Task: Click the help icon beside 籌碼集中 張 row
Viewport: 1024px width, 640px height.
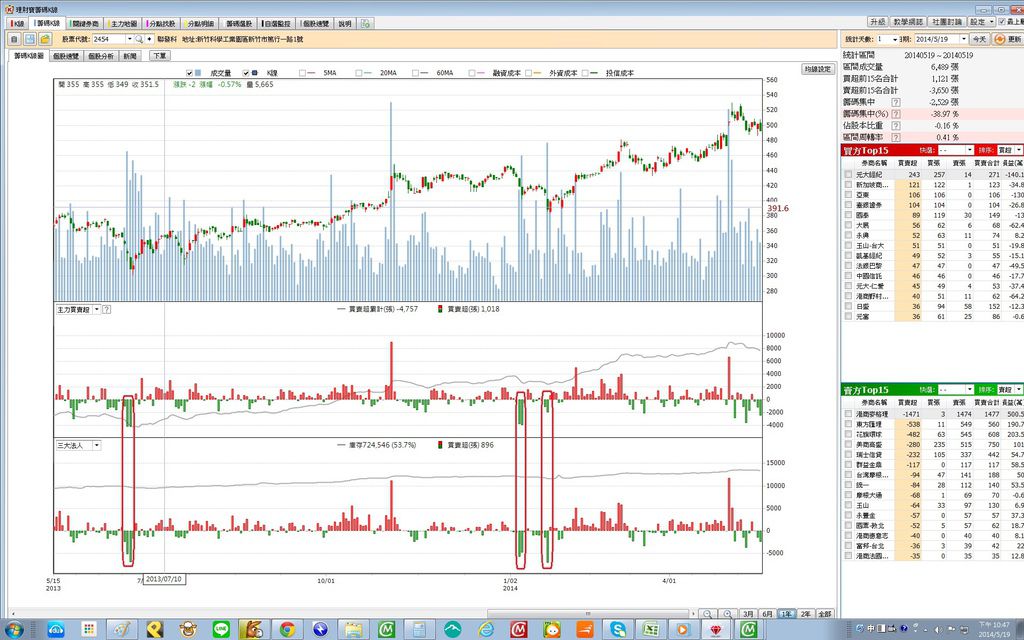Action: pyautogui.click(x=896, y=103)
